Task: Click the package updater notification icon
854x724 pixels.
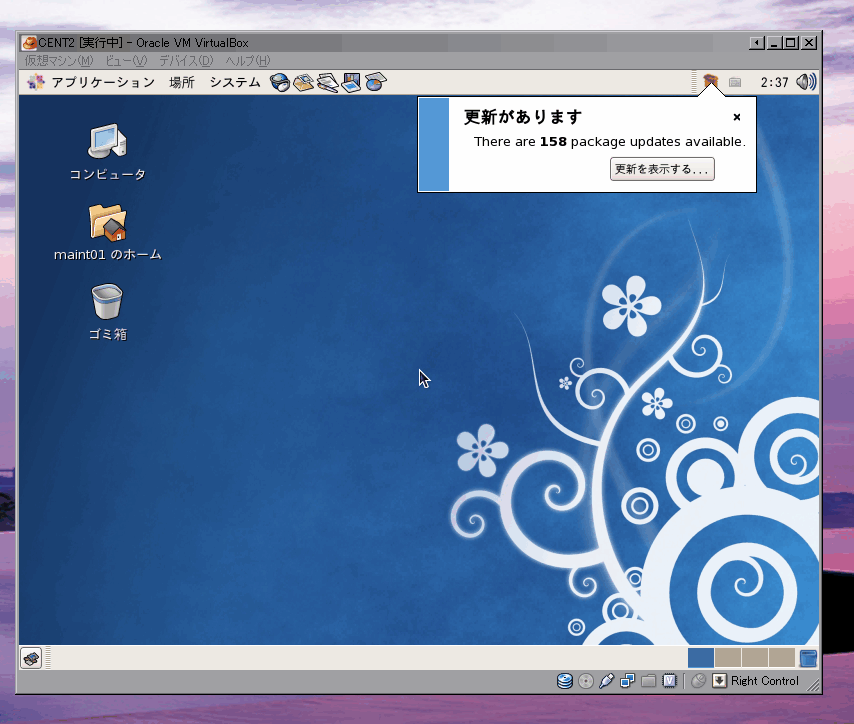Action: click(x=710, y=82)
